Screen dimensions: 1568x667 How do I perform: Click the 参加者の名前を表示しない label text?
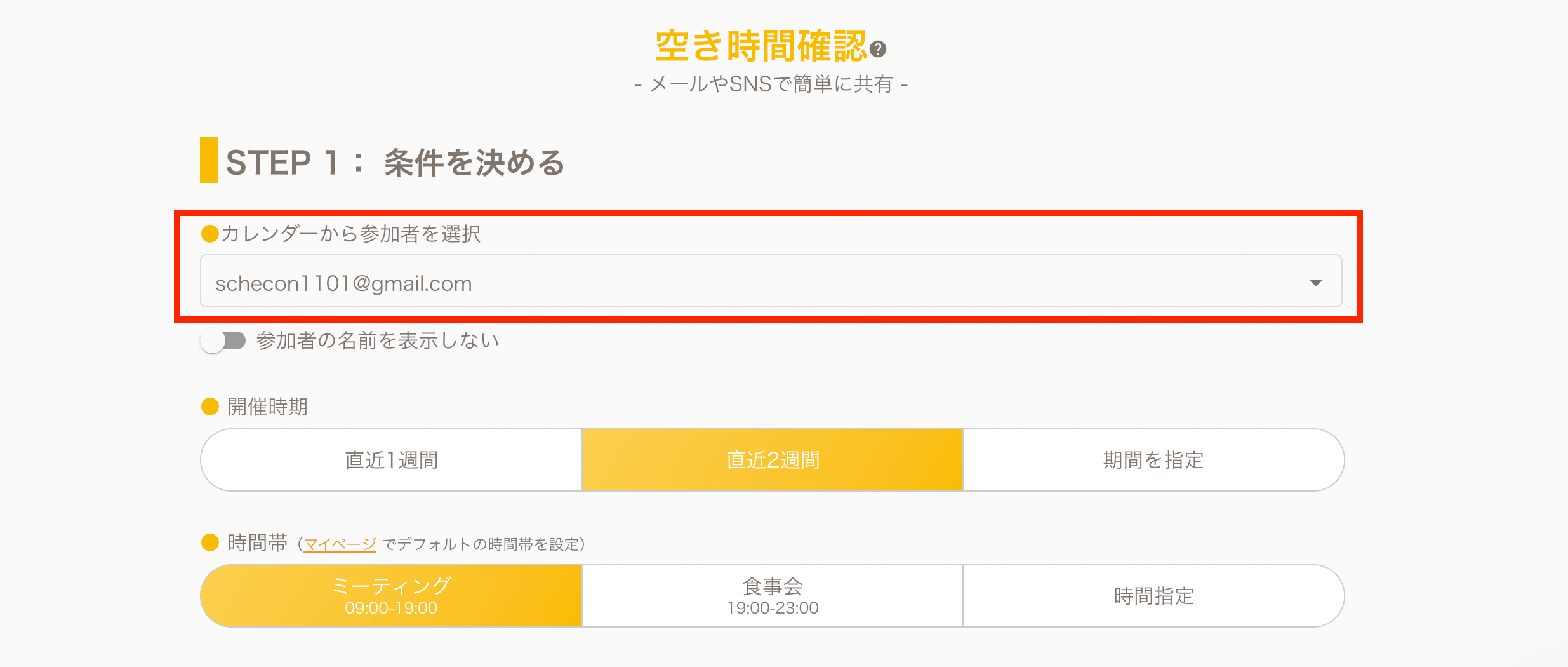(377, 341)
